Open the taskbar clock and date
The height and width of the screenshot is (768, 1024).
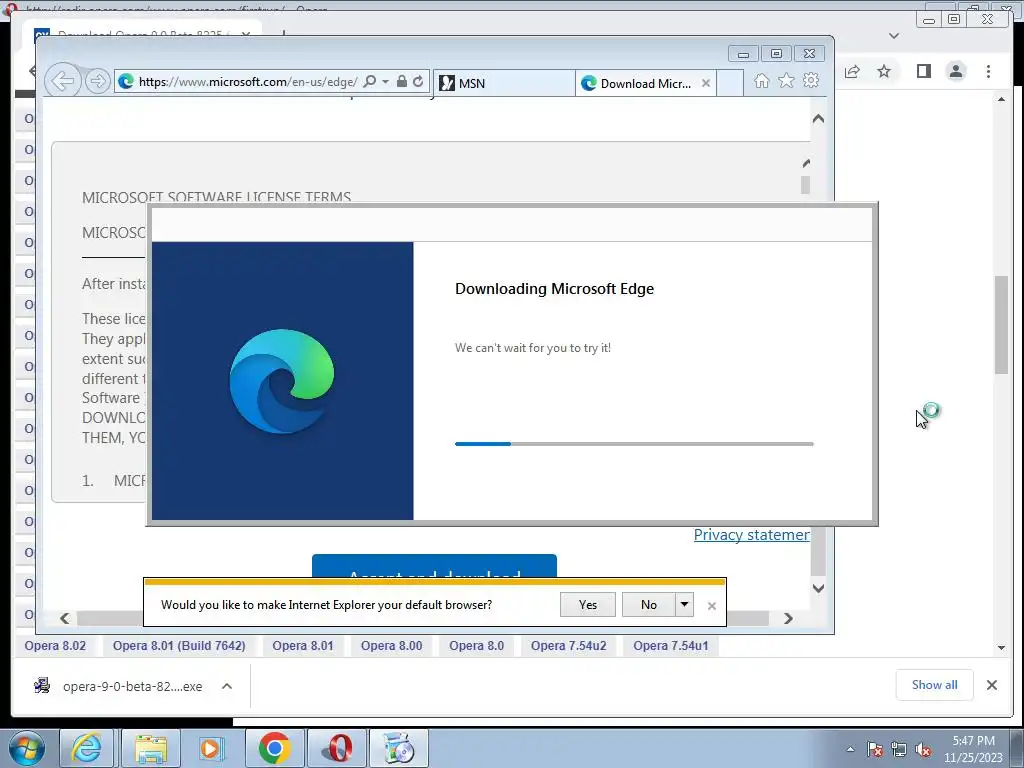pos(973,749)
